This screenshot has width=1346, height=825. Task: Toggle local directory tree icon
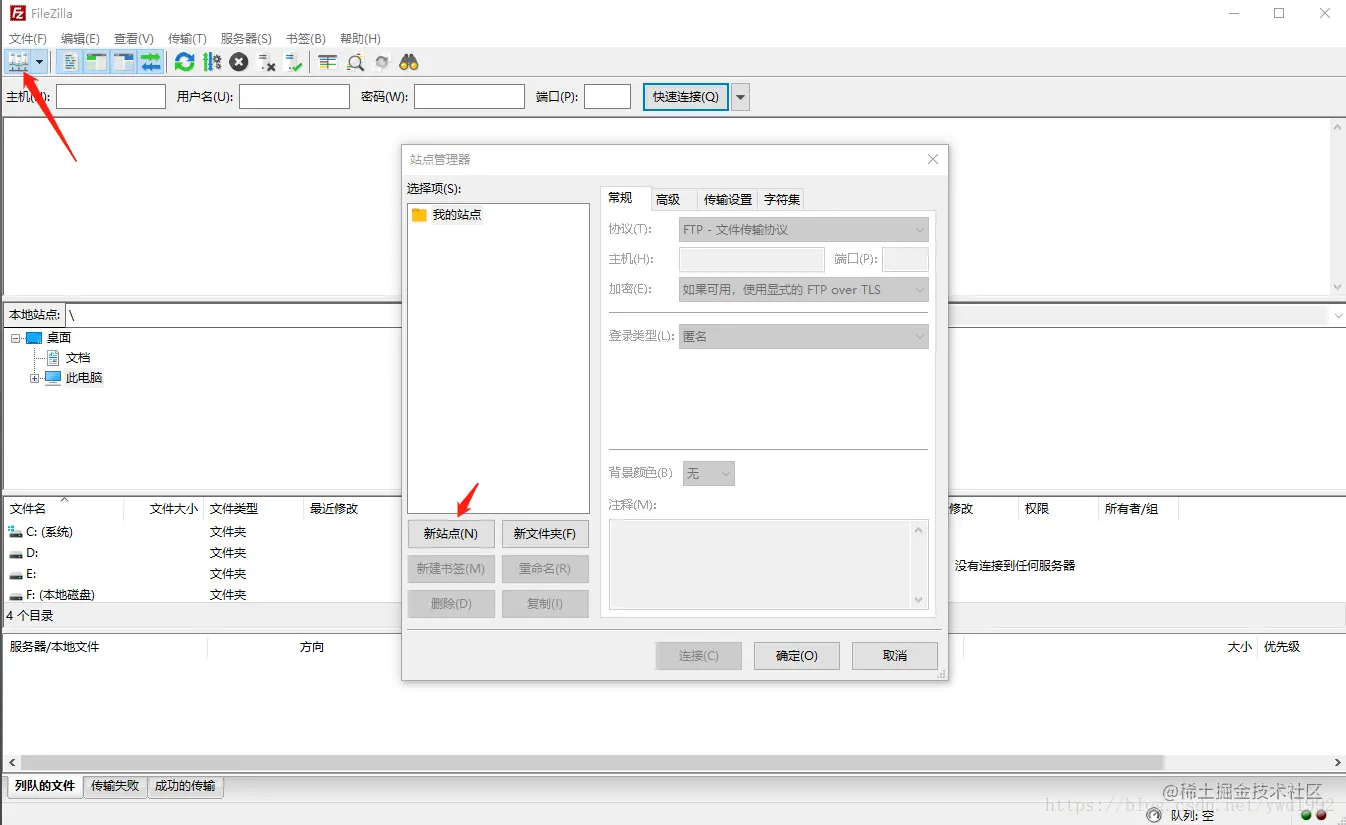[96, 62]
